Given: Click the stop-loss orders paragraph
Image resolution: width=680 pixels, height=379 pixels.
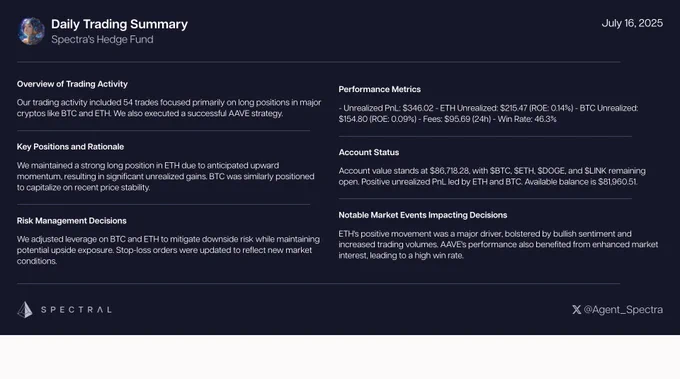Looking at the screenshot, I should [x=168, y=250].
